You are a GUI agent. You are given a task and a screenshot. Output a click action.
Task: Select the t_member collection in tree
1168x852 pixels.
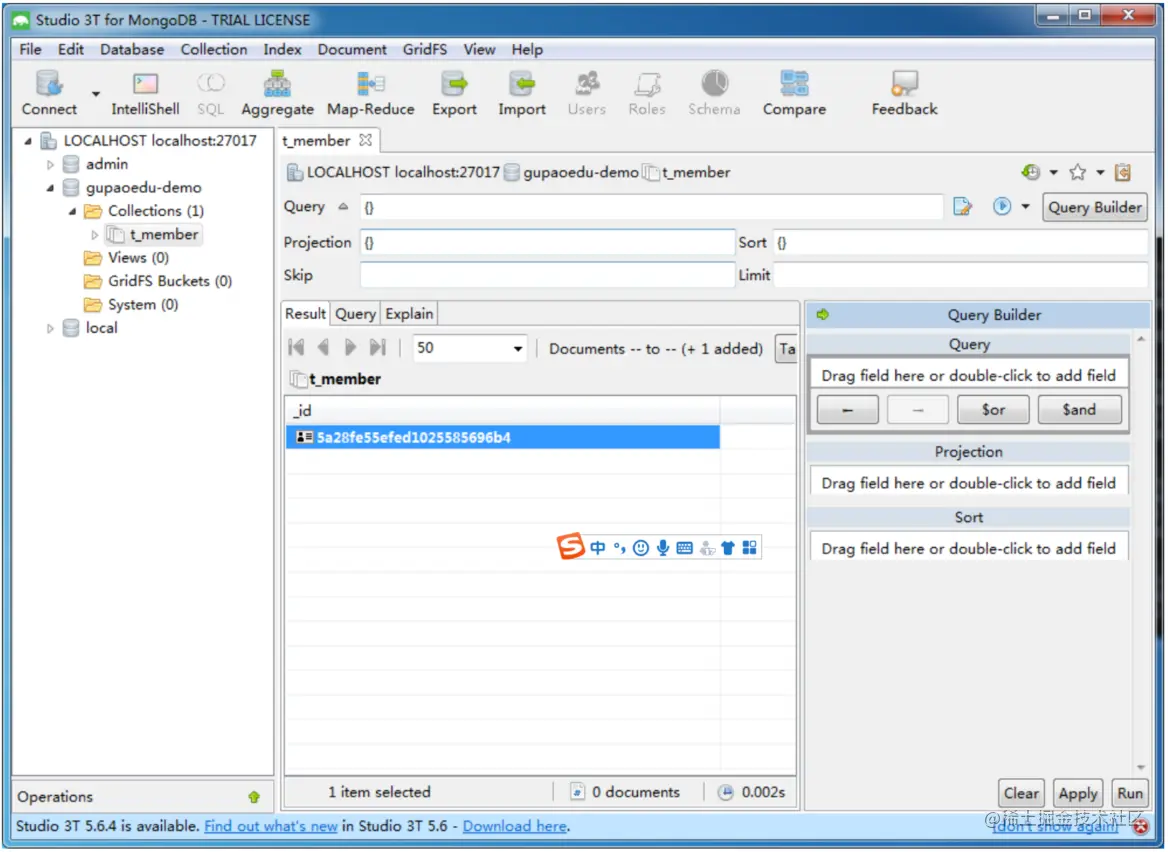pyautogui.click(x=153, y=235)
